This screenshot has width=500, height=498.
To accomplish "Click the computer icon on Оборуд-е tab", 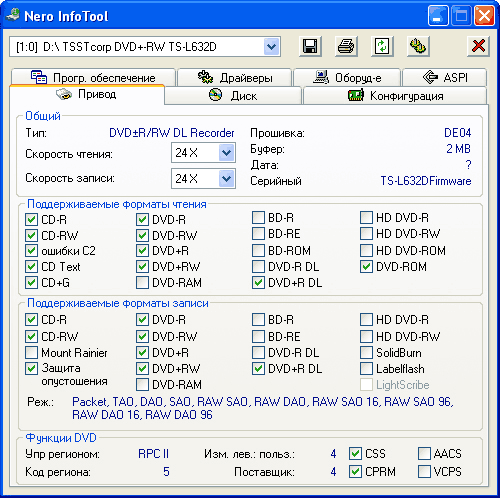I will [x=321, y=77].
